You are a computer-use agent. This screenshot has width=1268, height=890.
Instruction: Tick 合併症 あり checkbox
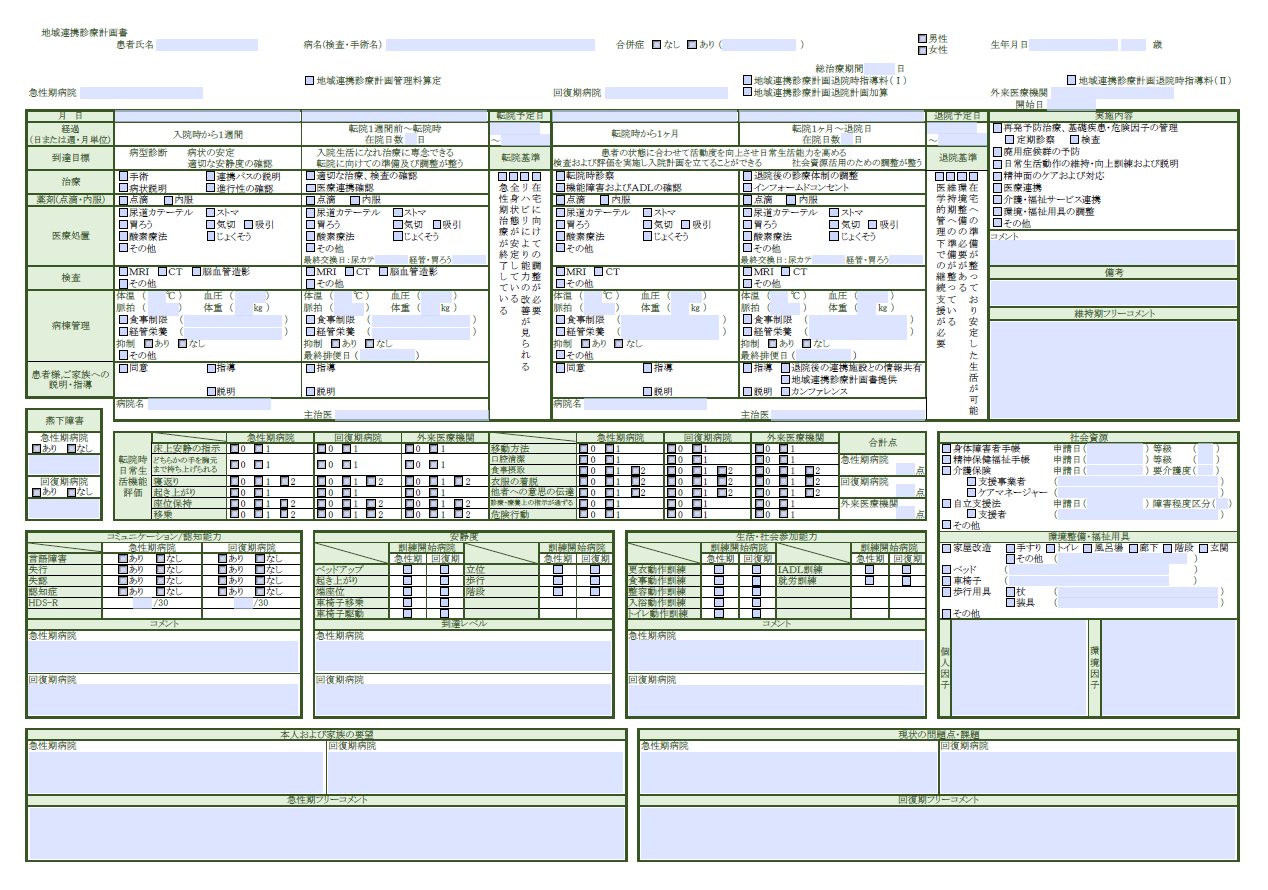(692, 45)
